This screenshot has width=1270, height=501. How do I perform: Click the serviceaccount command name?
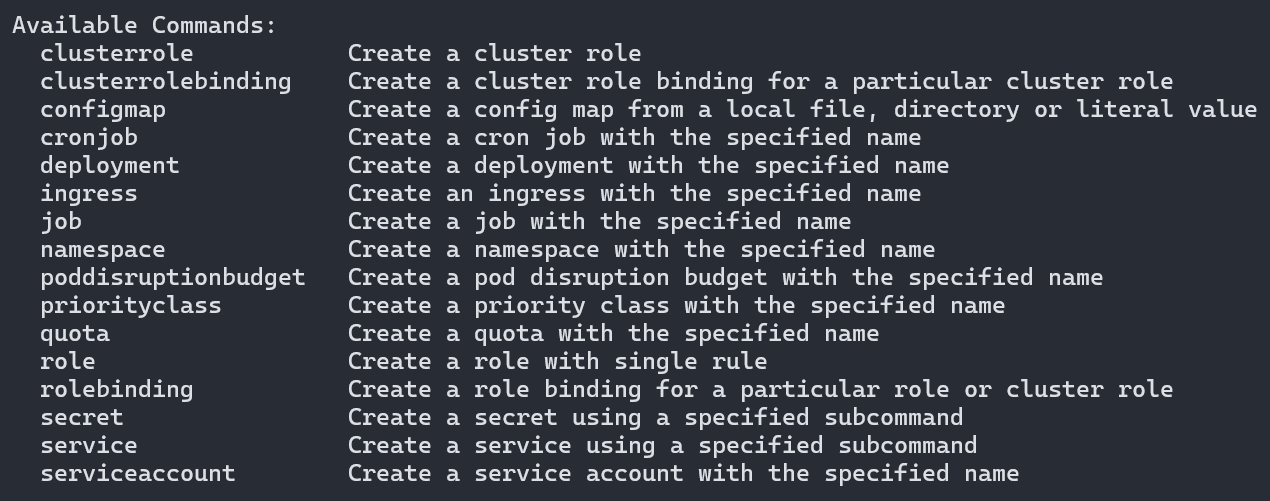pyautogui.click(x=137, y=473)
